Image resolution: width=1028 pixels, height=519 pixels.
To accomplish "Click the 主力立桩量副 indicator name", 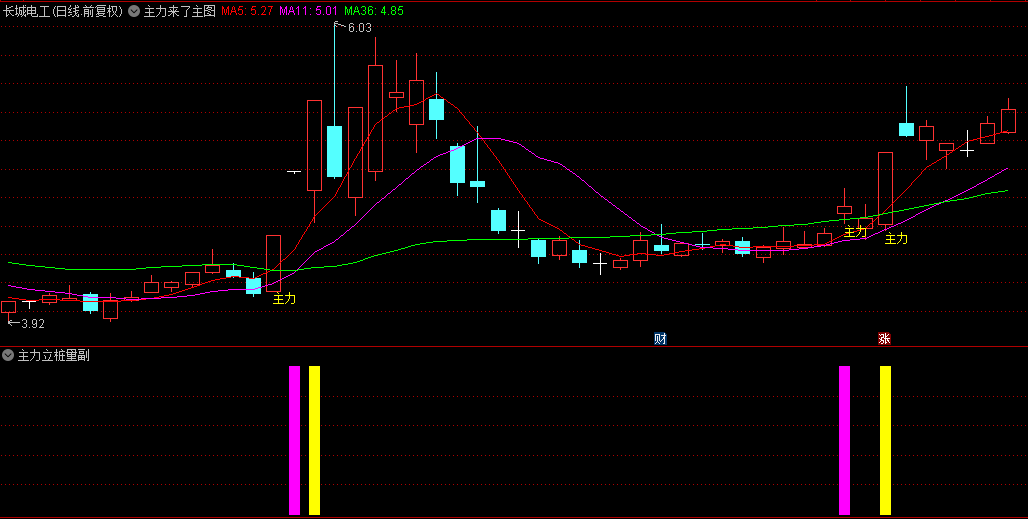I will click(54, 356).
